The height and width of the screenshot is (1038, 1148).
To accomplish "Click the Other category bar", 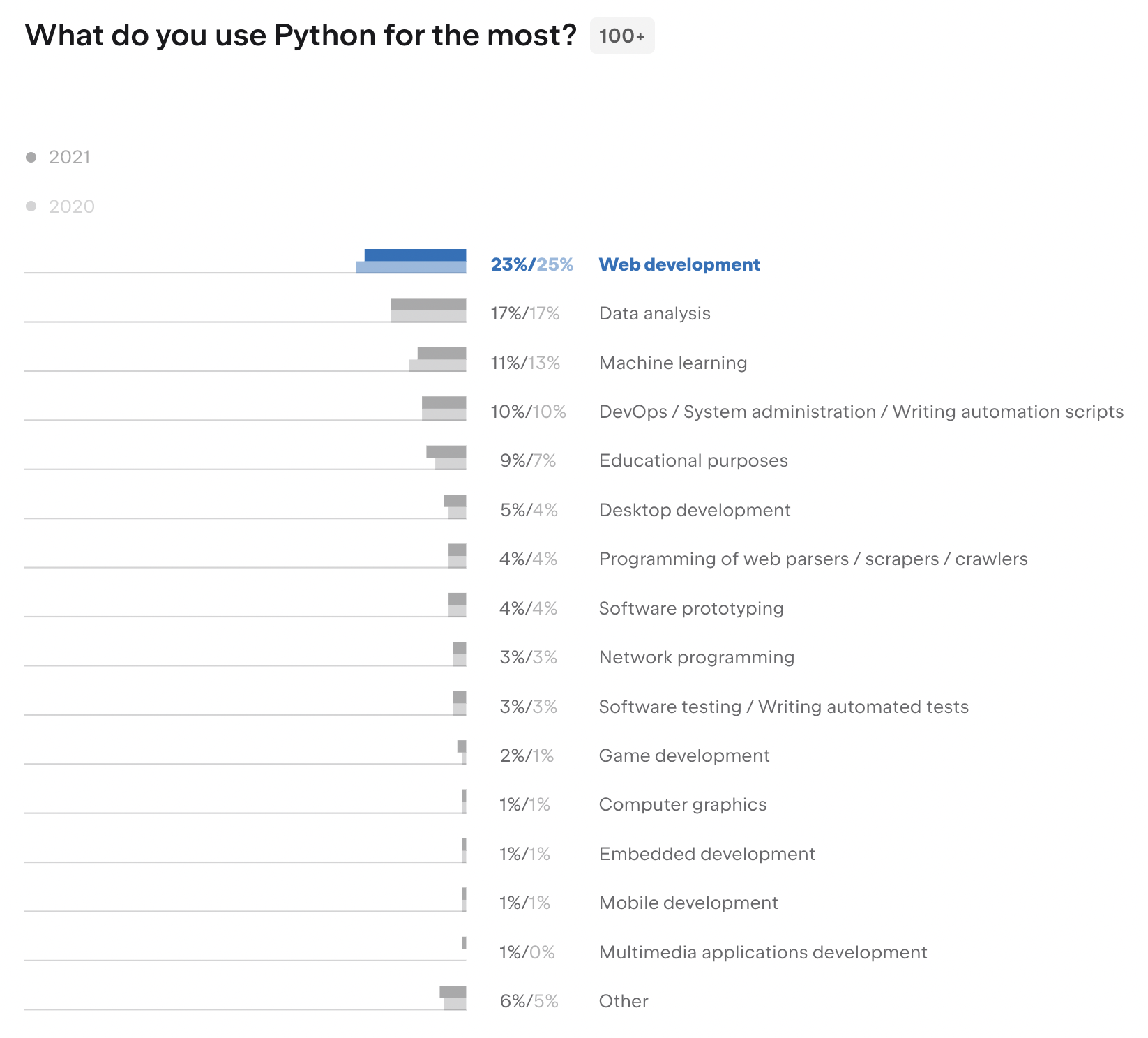I will tap(453, 998).
